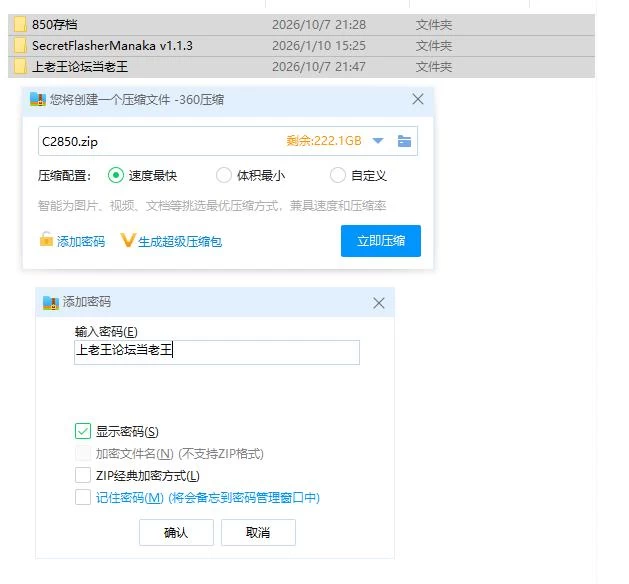Close the 360压缩 create-archive dialog

pyautogui.click(x=418, y=99)
